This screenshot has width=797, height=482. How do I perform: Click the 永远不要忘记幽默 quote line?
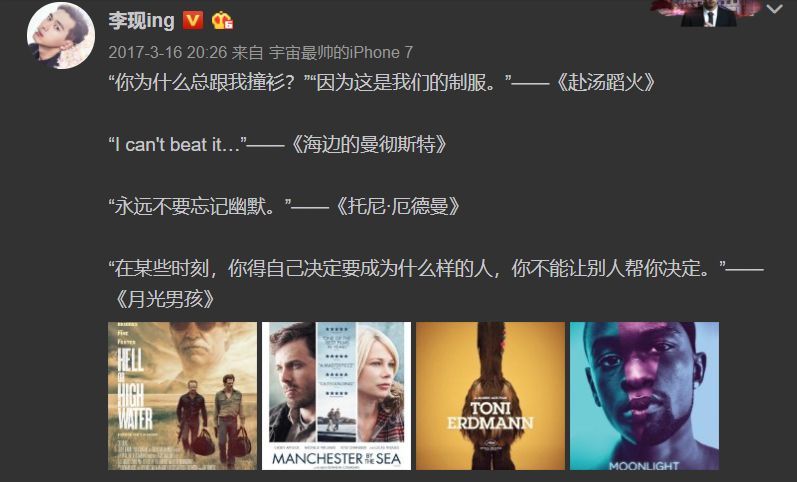point(200,207)
